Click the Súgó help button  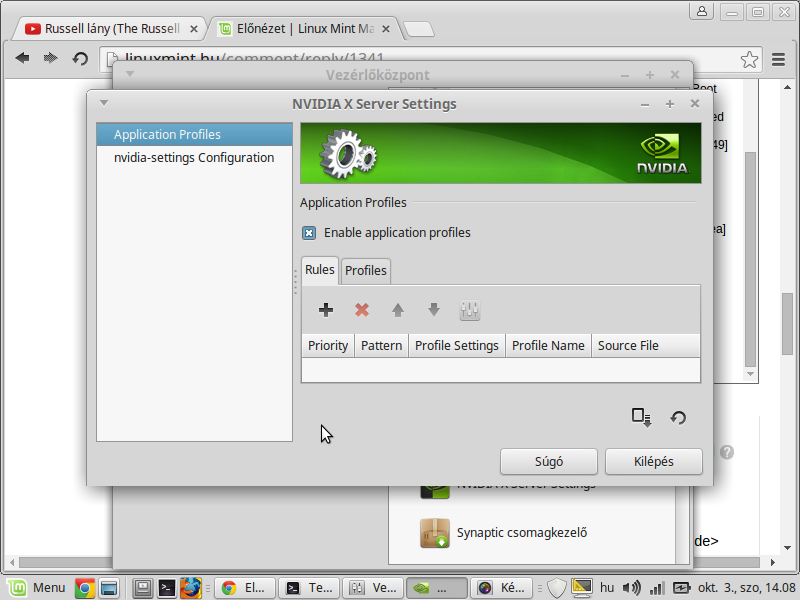pyautogui.click(x=548, y=461)
